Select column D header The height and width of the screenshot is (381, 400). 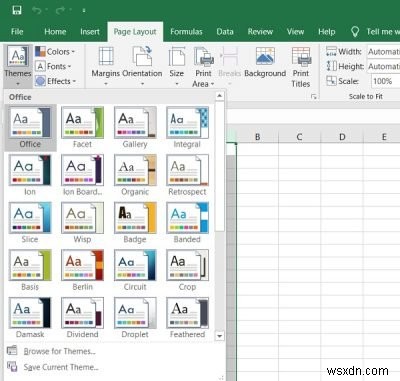coord(342,137)
